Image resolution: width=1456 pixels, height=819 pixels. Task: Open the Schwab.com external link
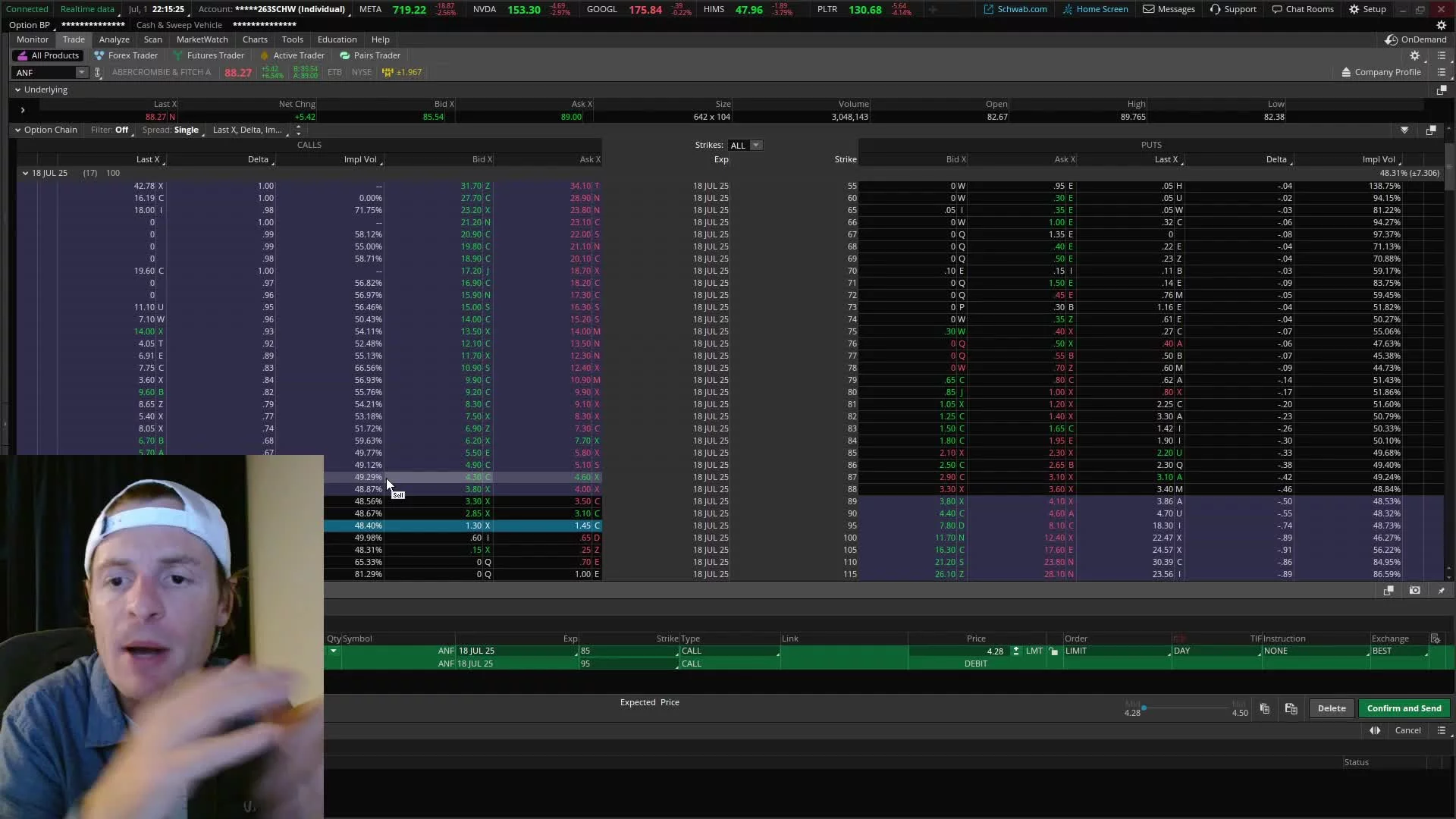pyautogui.click(x=1015, y=9)
